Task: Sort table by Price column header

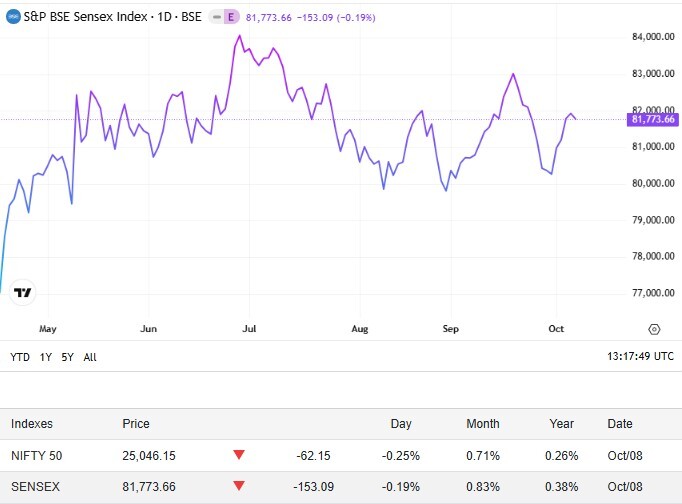Action: tap(135, 424)
